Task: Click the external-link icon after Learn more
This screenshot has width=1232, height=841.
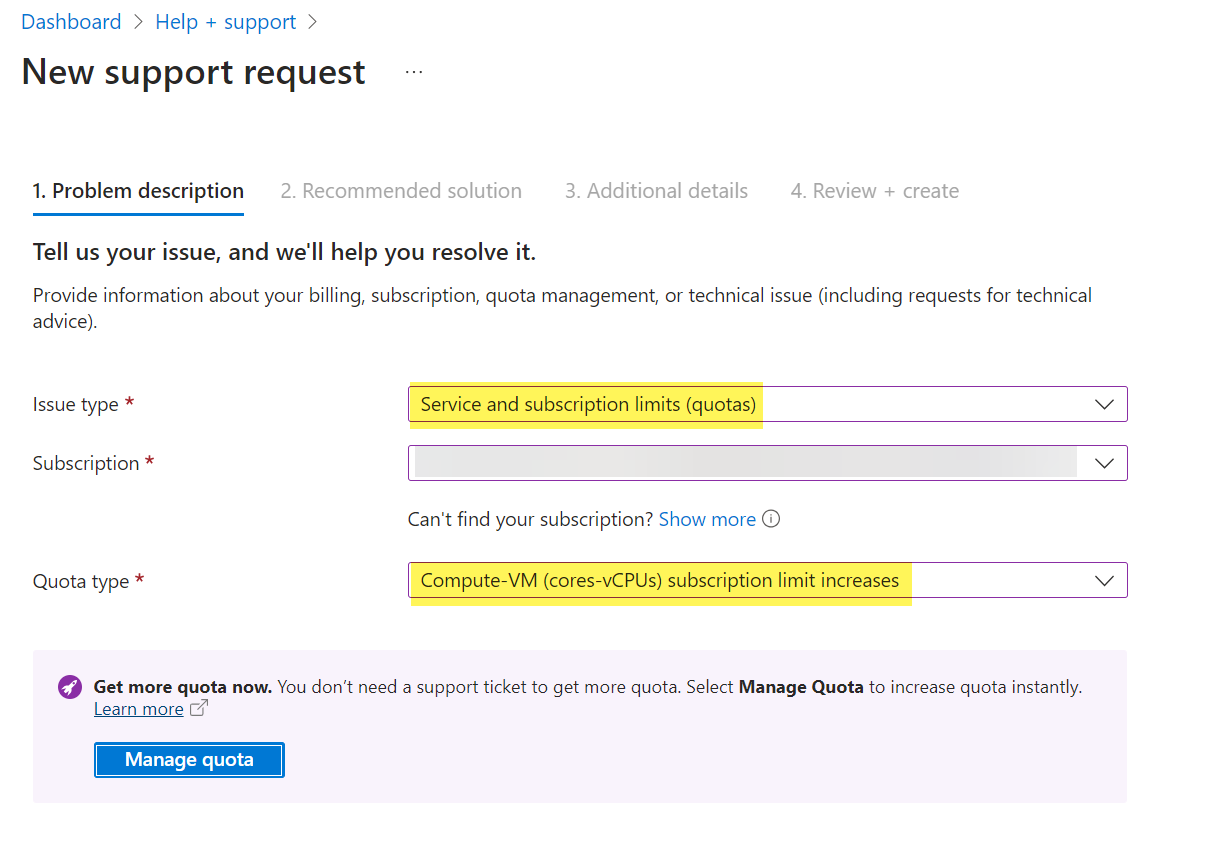Action: click(197, 708)
